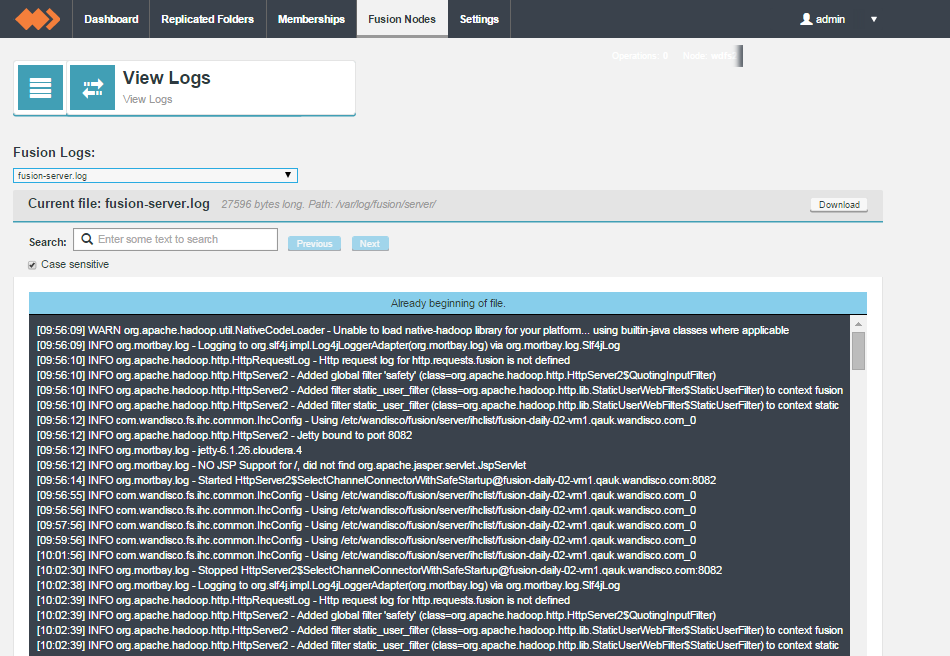
Task: Open the hamburger list menu icon
Action: click(41, 88)
